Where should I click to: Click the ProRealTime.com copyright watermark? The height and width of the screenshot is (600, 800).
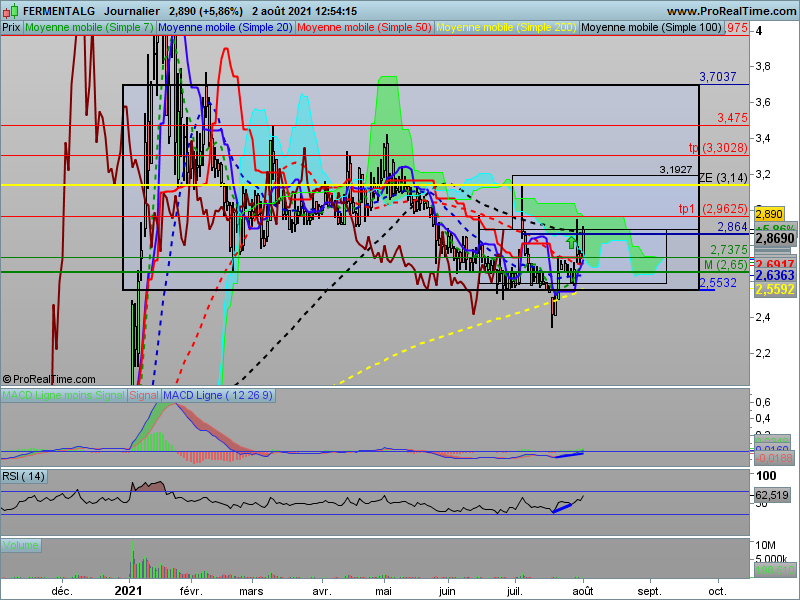tap(49, 379)
